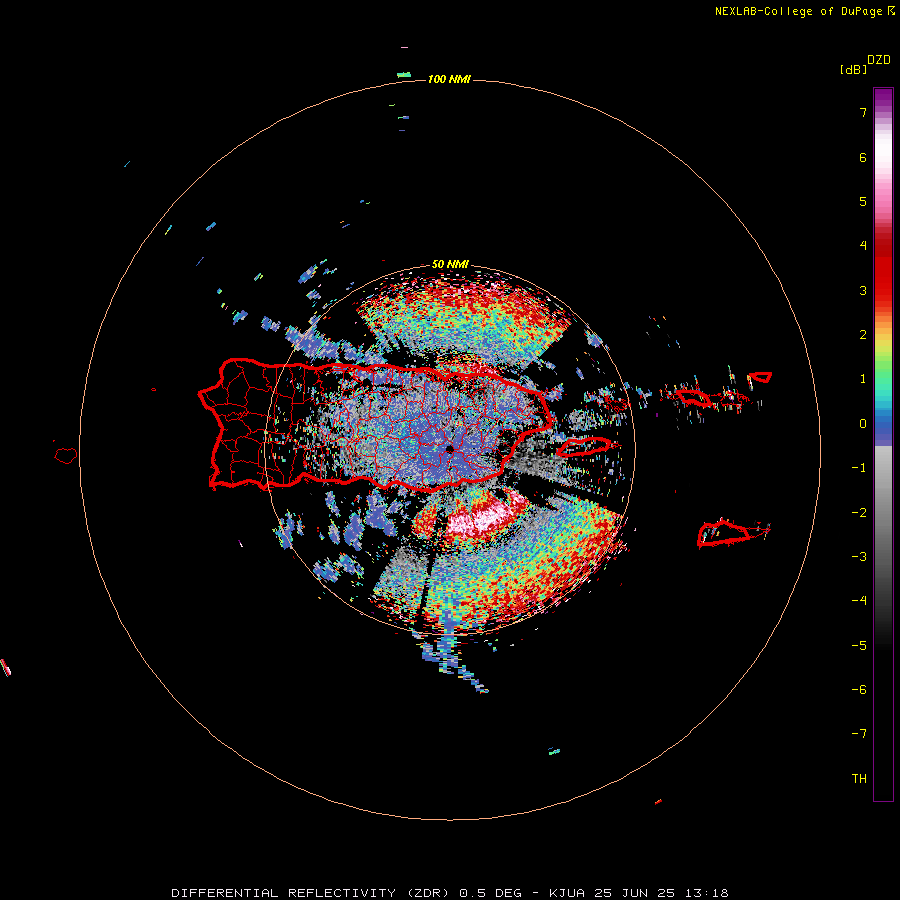Viewport: 900px width, 900px height.
Task: Click the St. Croix island outline to the southeast
Action: (x=724, y=533)
